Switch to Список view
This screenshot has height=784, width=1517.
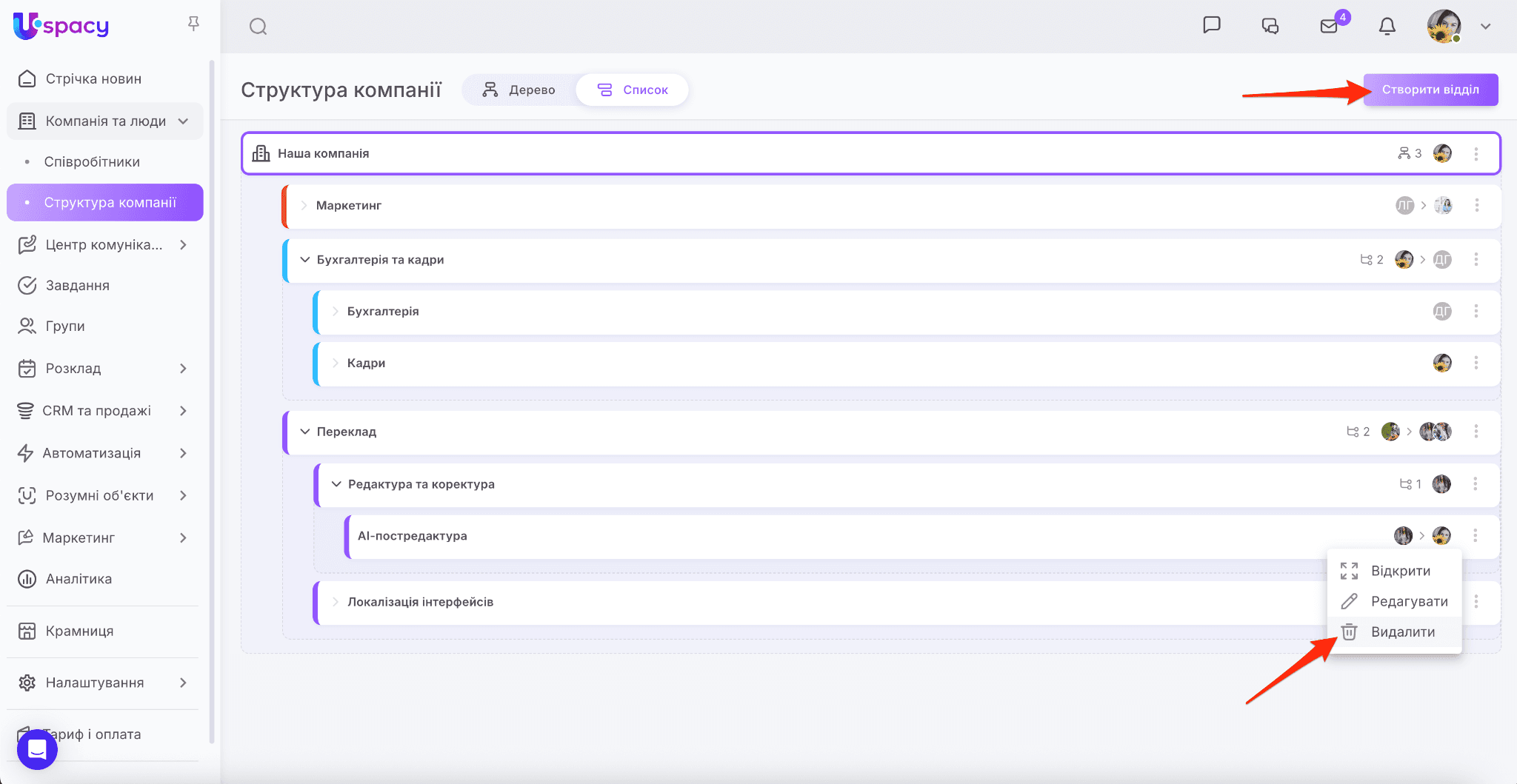coord(633,90)
